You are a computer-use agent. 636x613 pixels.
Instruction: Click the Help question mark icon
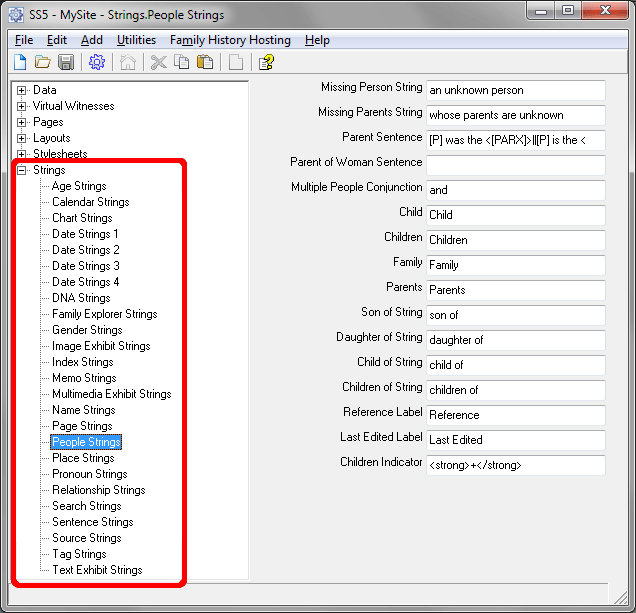[x=266, y=63]
